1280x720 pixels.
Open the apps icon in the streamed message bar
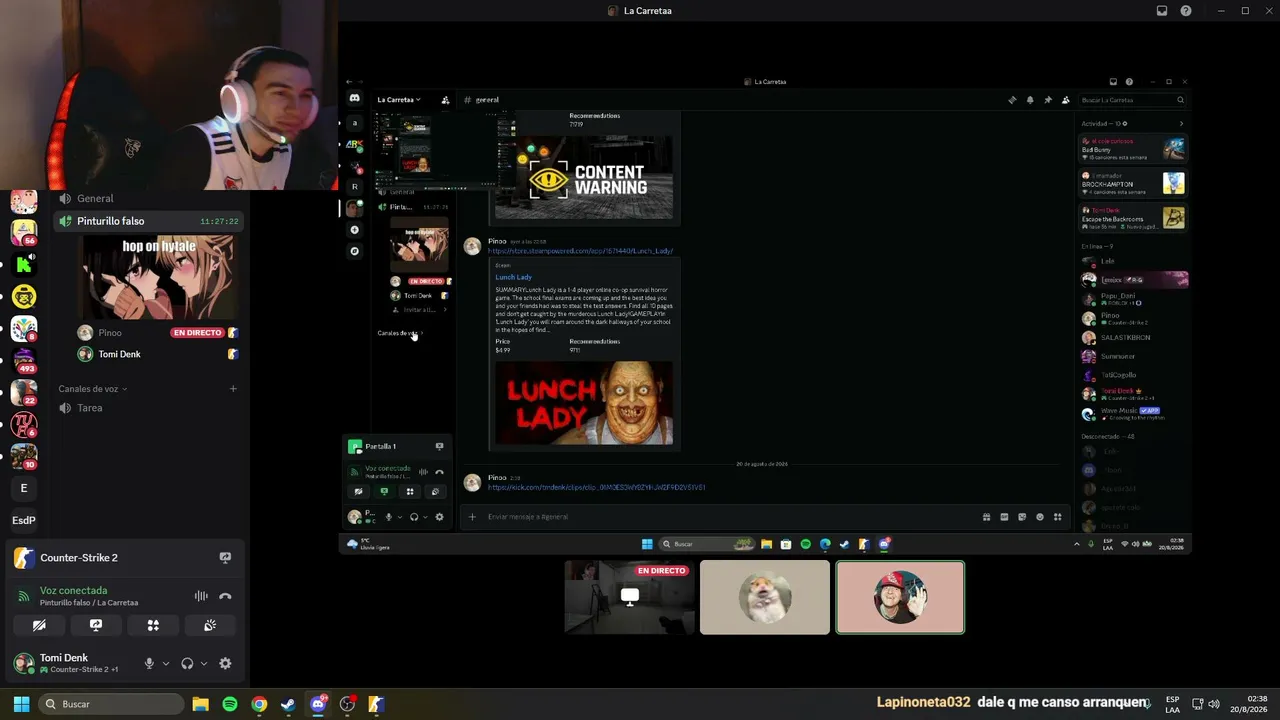point(1057,517)
